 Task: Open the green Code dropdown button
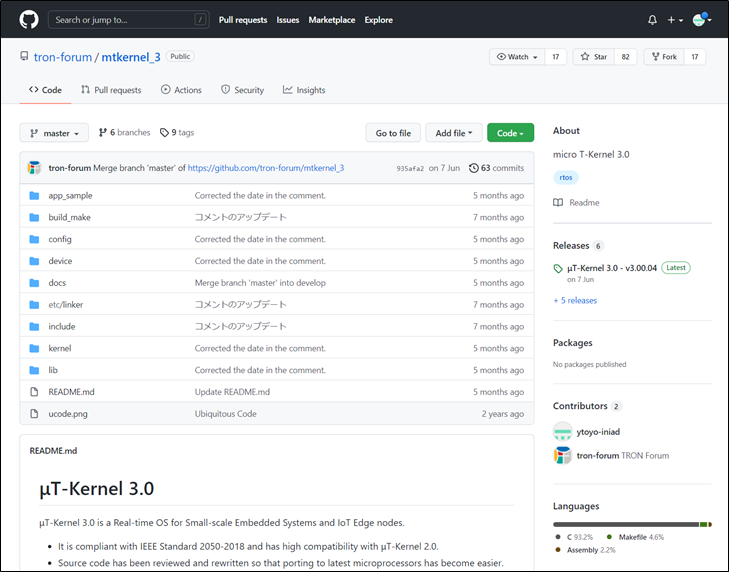511,133
